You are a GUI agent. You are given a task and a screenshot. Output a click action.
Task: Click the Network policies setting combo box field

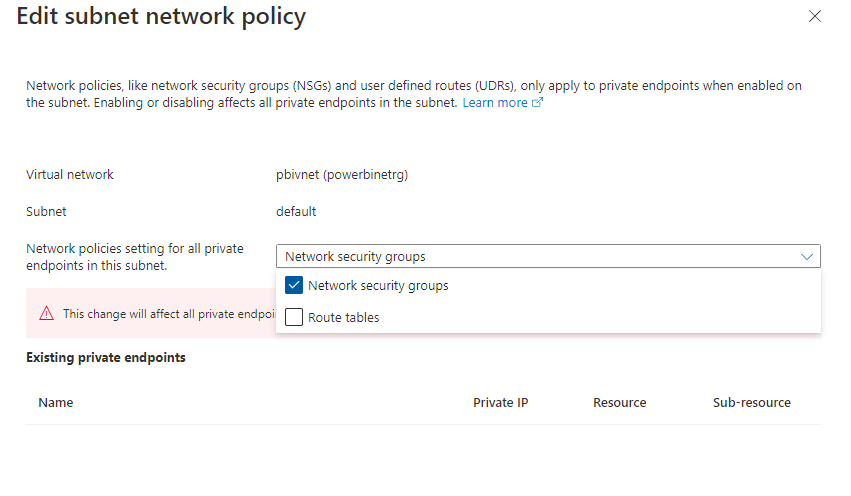point(548,256)
